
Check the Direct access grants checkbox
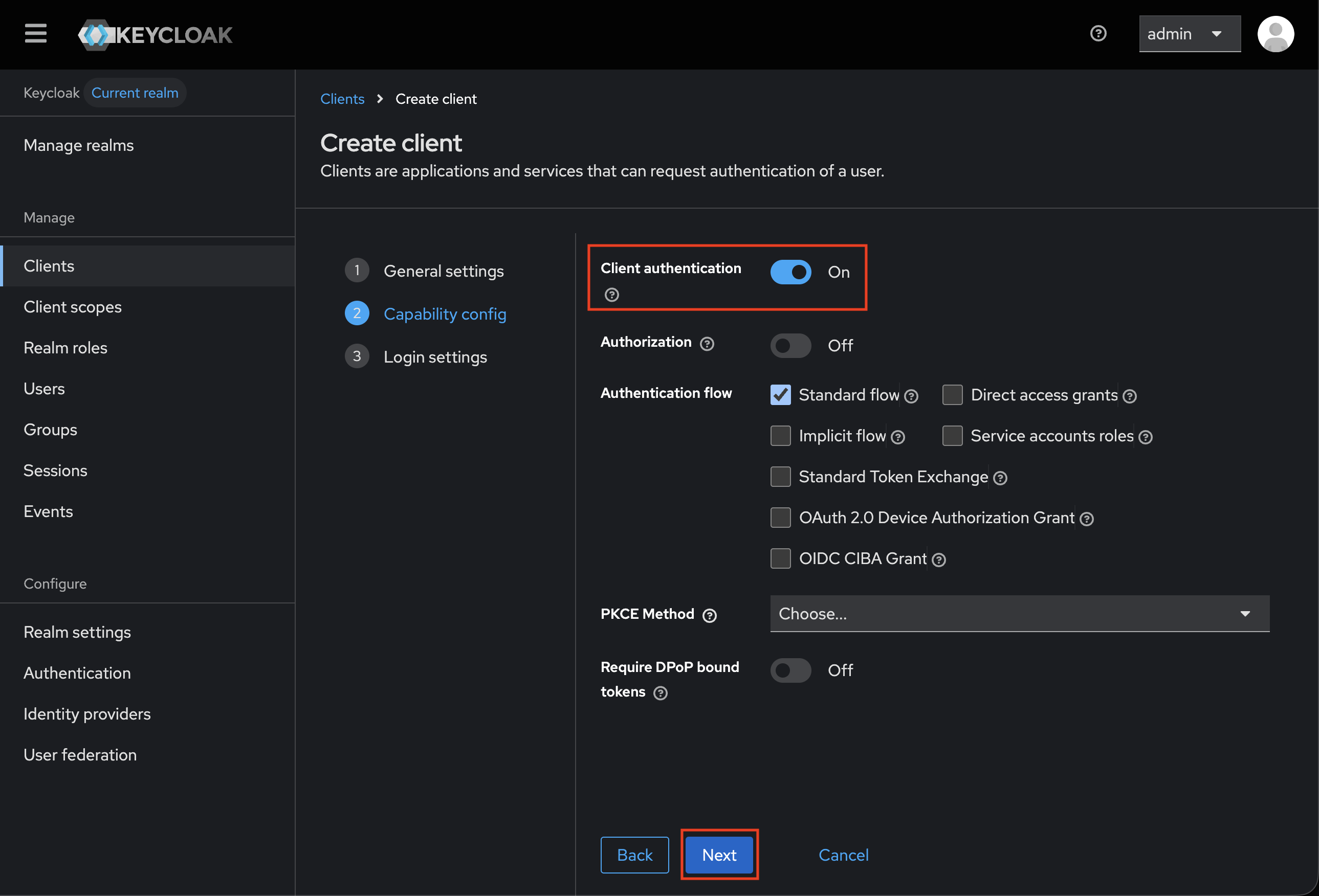point(952,395)
